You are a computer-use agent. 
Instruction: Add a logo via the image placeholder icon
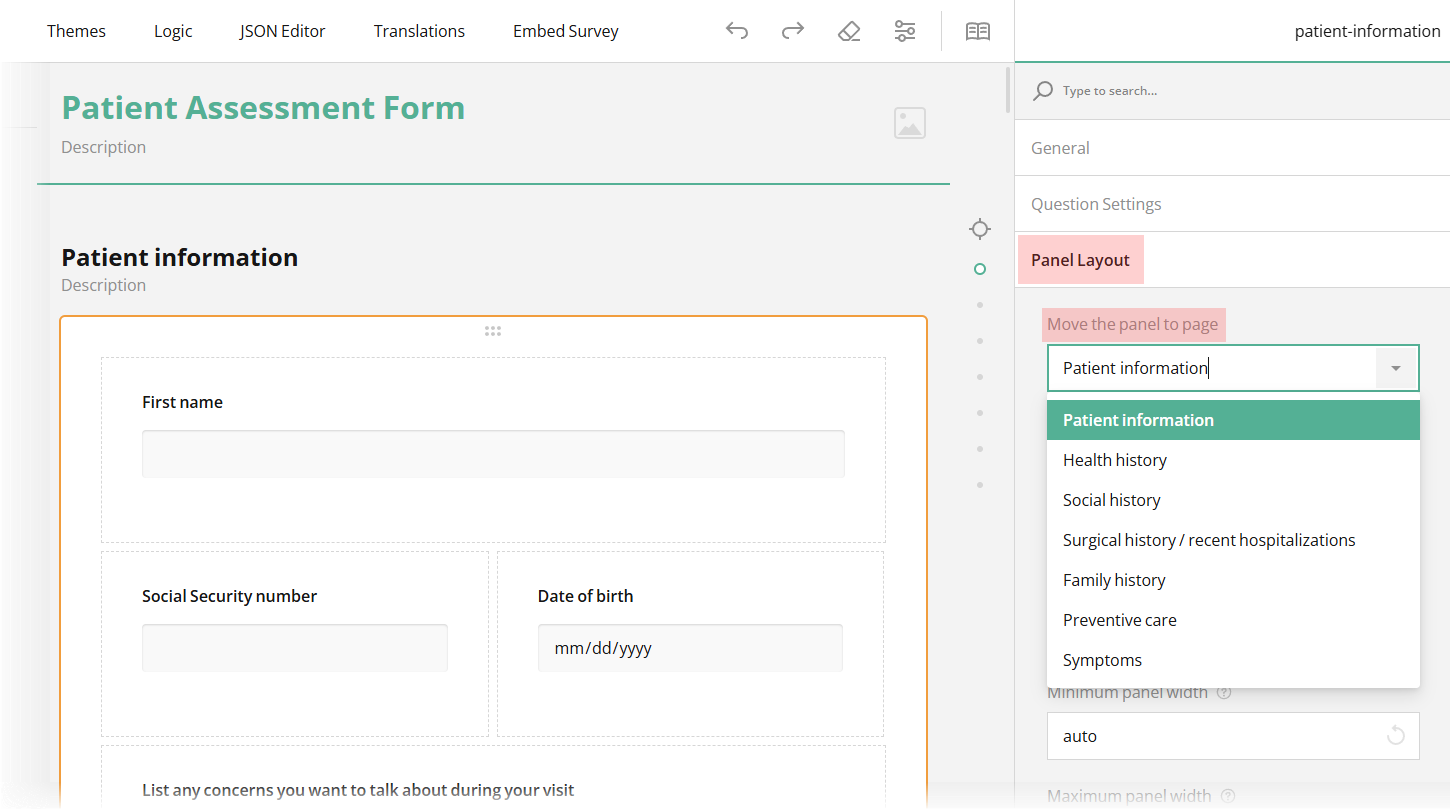pos(910,122)
